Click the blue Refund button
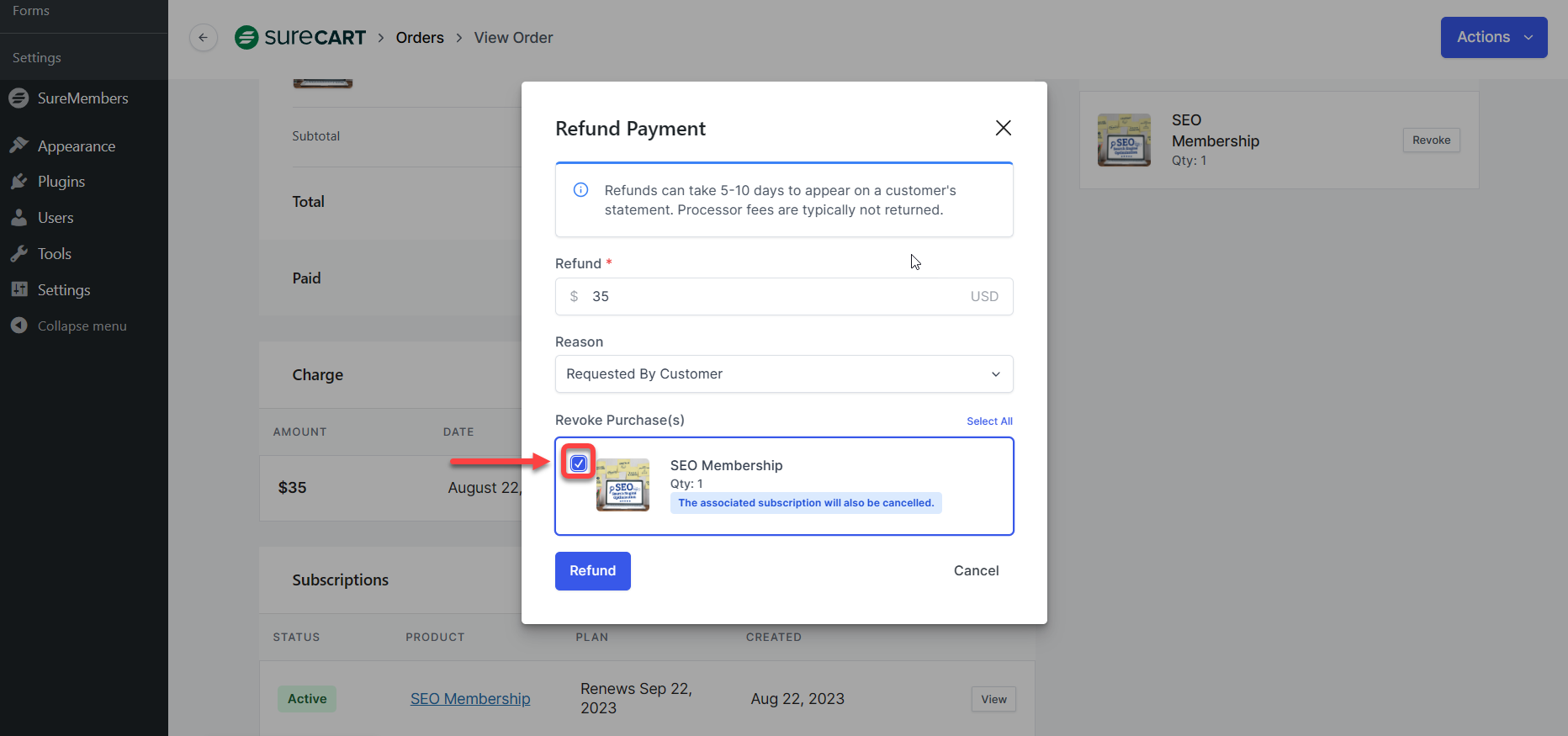This screenshot has width=1568, height=736. 593,571
